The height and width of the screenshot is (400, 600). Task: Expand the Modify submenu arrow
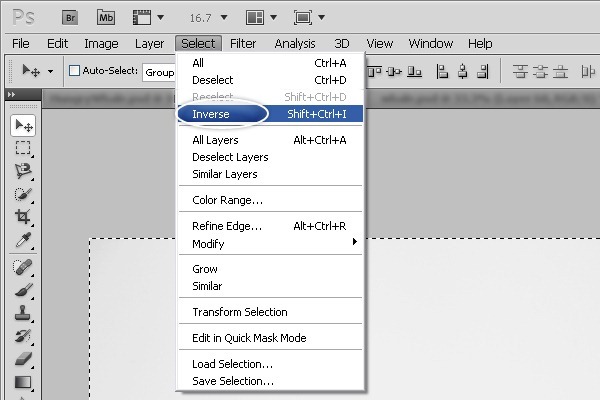click(355, 242)
